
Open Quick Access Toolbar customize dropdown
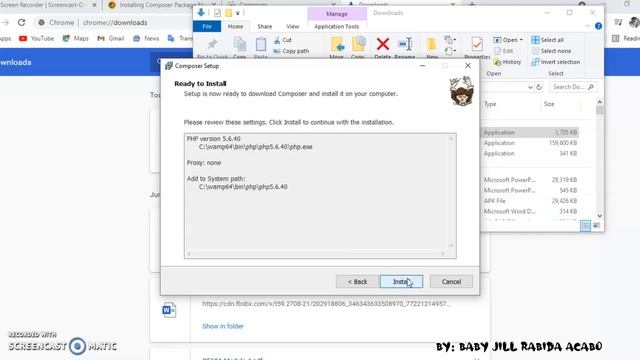238,13
